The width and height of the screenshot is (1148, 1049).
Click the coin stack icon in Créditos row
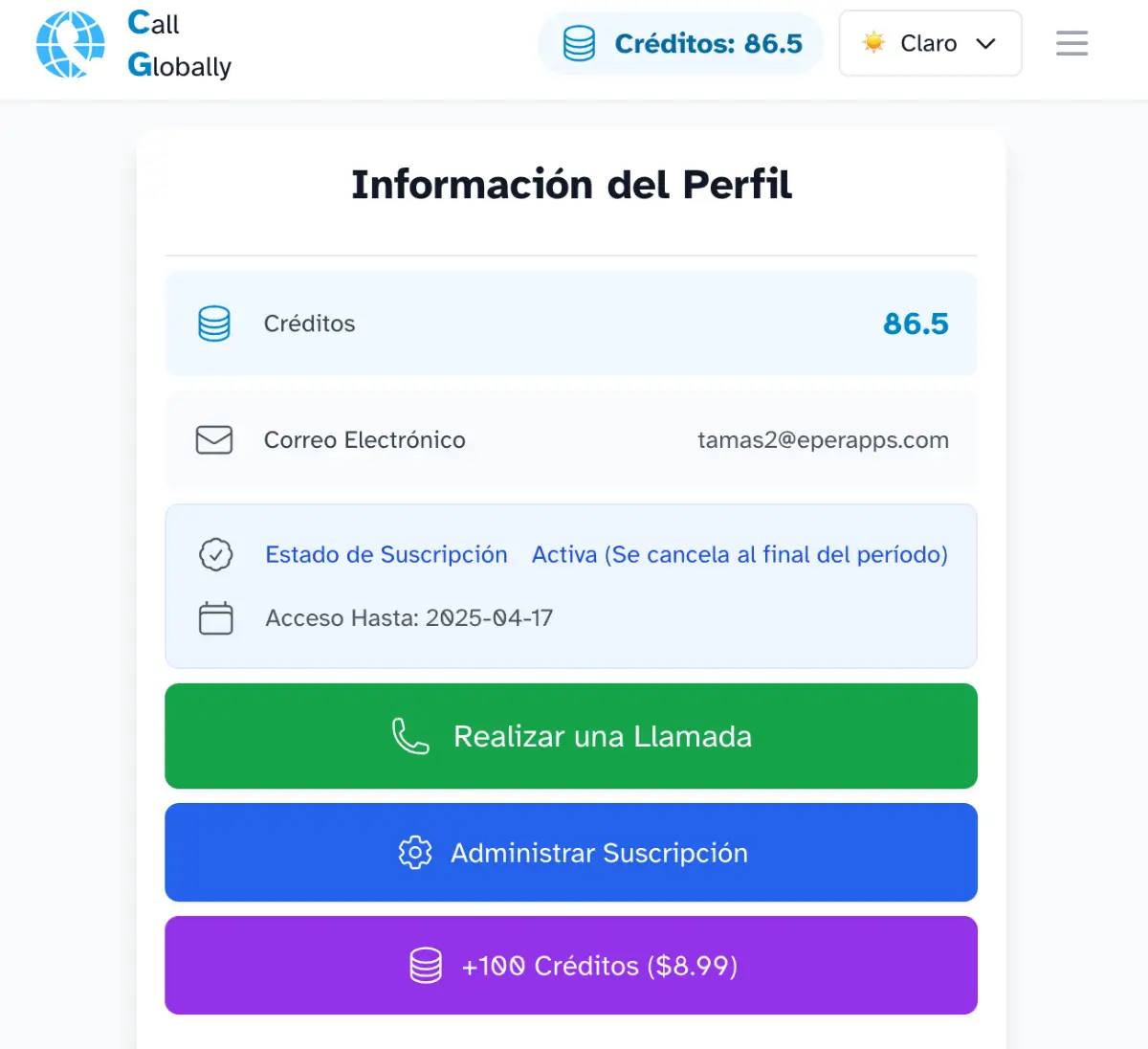[214, 324]
